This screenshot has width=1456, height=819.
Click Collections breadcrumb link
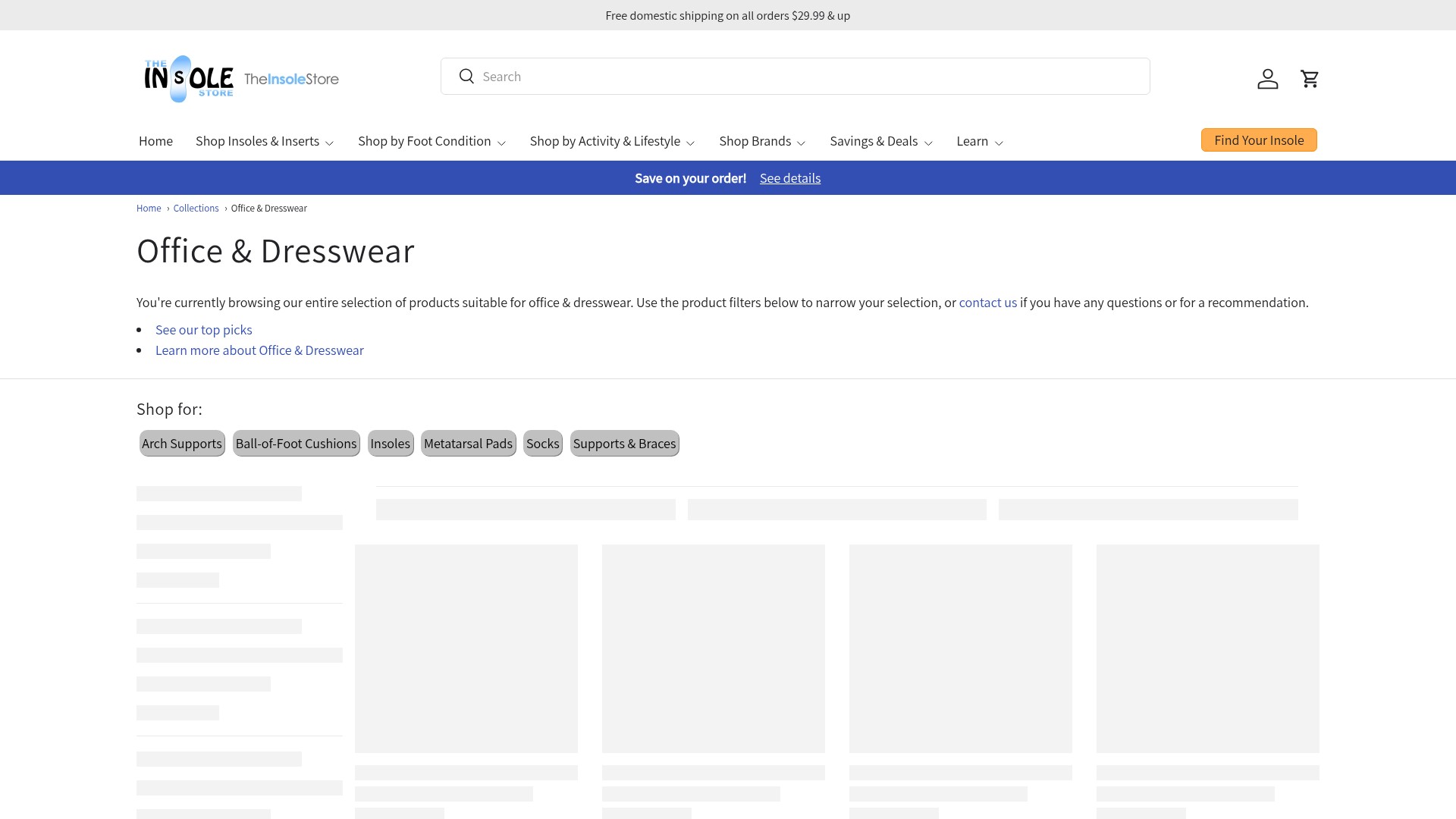click(196, 209)
